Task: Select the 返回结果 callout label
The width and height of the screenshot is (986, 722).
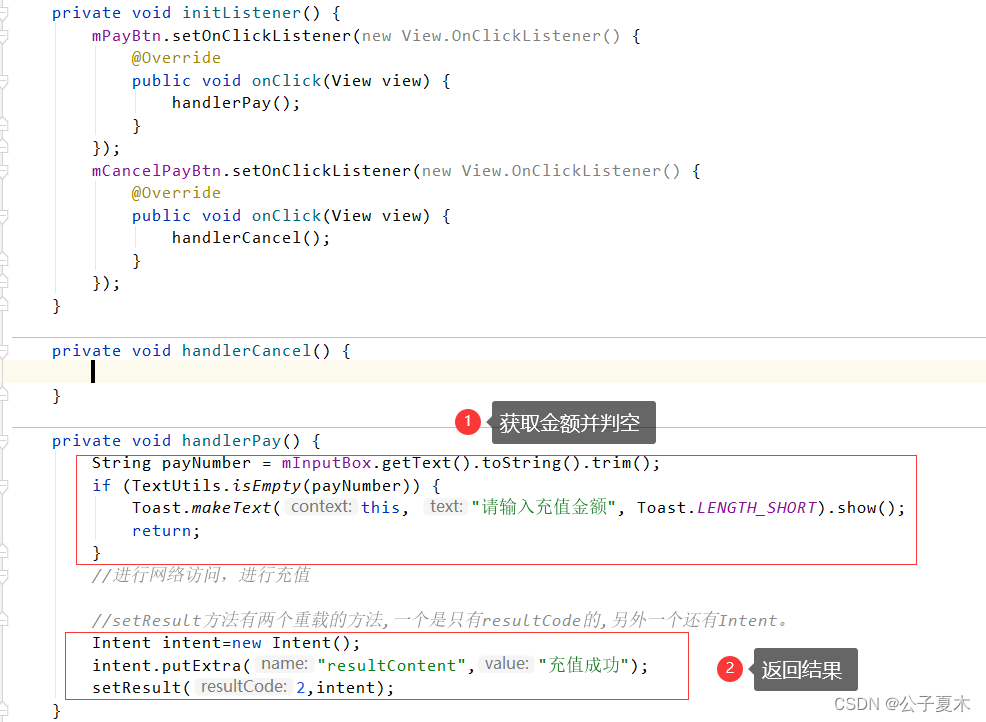Action: (x=805, y=668)
